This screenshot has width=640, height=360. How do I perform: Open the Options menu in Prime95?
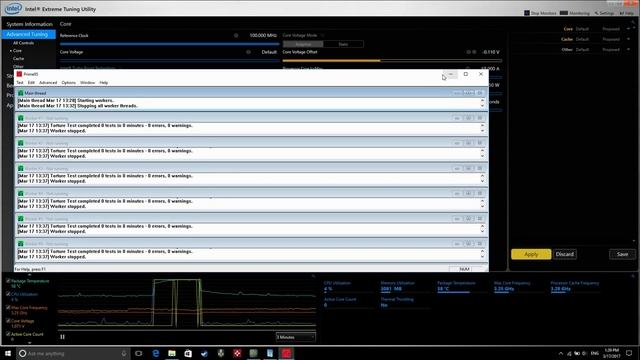[69, 82]
